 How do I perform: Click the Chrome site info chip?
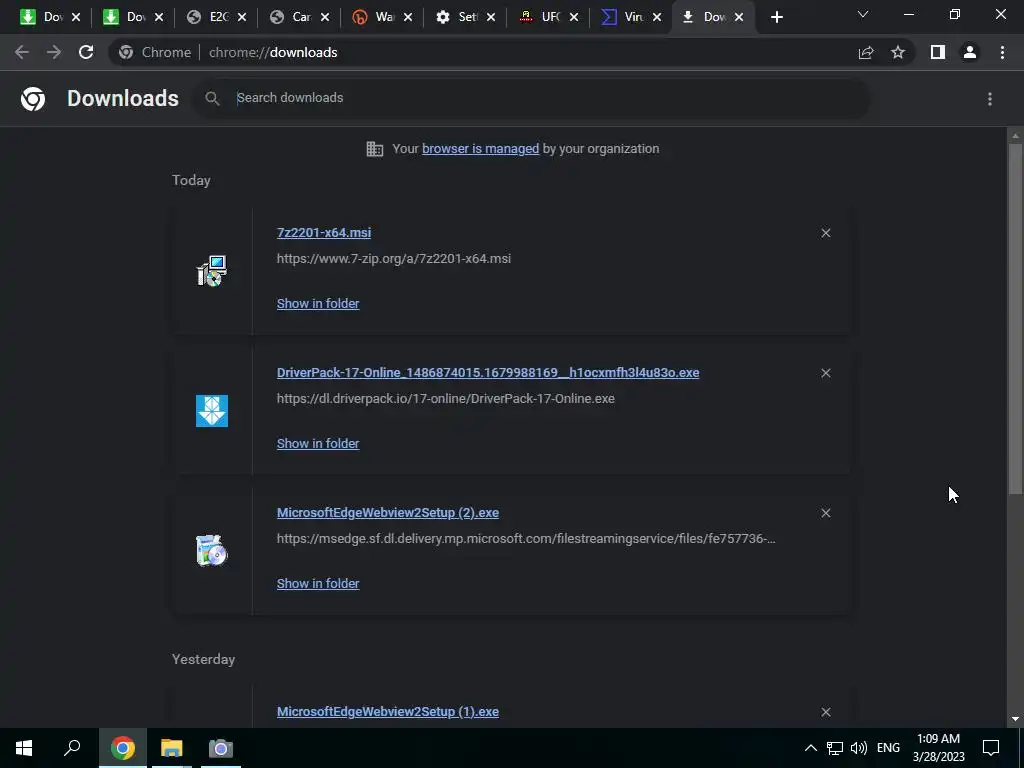[x=155, y=52]
